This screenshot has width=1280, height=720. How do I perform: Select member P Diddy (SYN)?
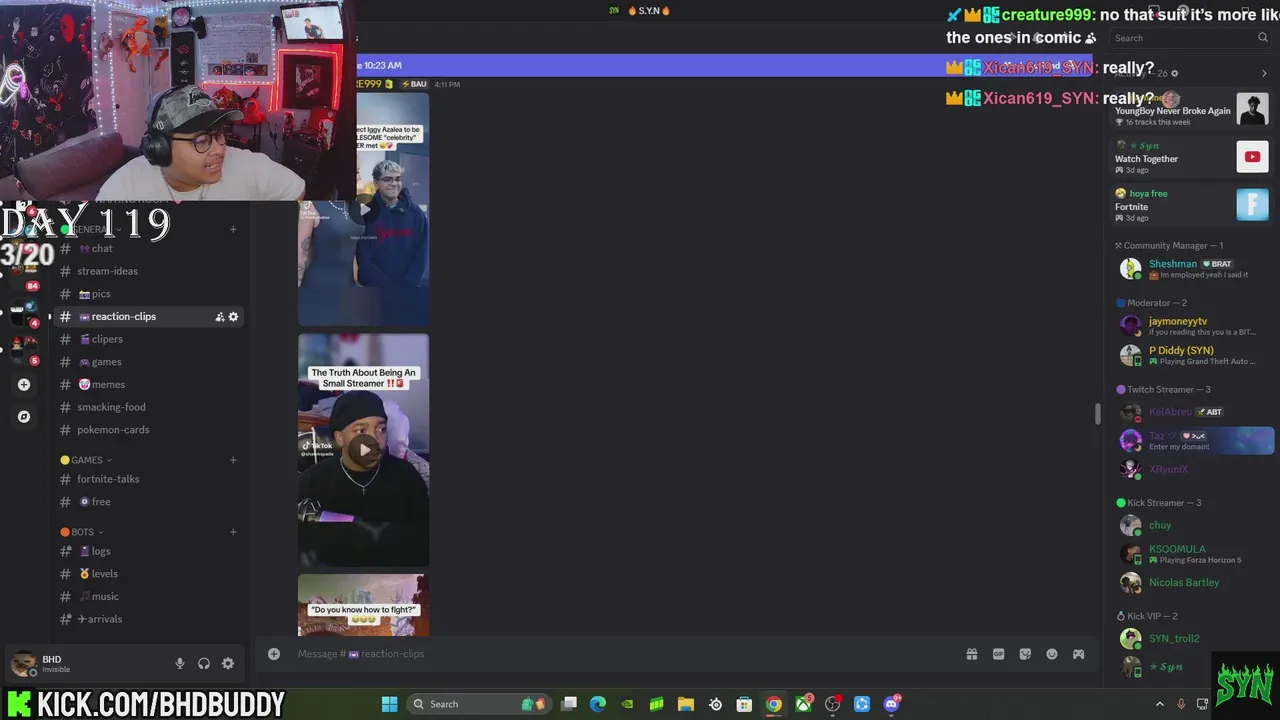[x=1192, y=355]
